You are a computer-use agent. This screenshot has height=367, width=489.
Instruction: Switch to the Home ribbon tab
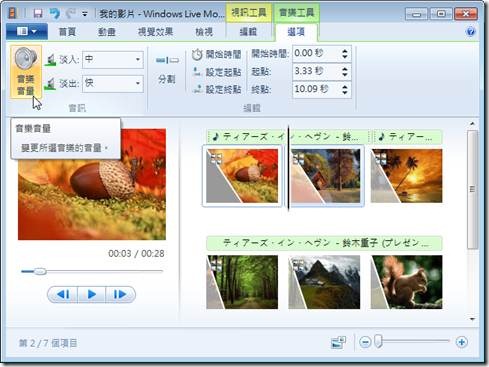point(67,32)
